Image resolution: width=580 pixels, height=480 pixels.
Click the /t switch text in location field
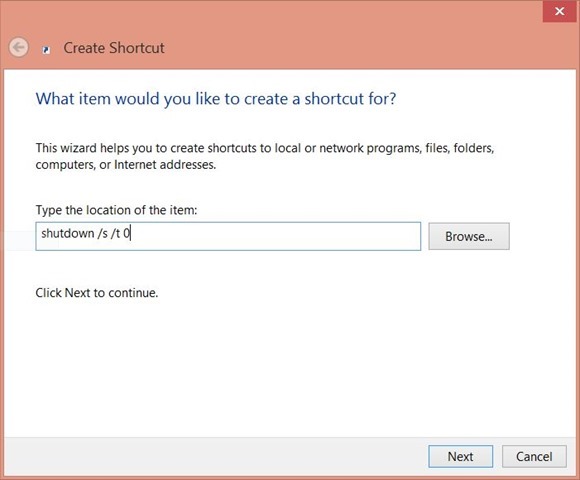point(115,233)
